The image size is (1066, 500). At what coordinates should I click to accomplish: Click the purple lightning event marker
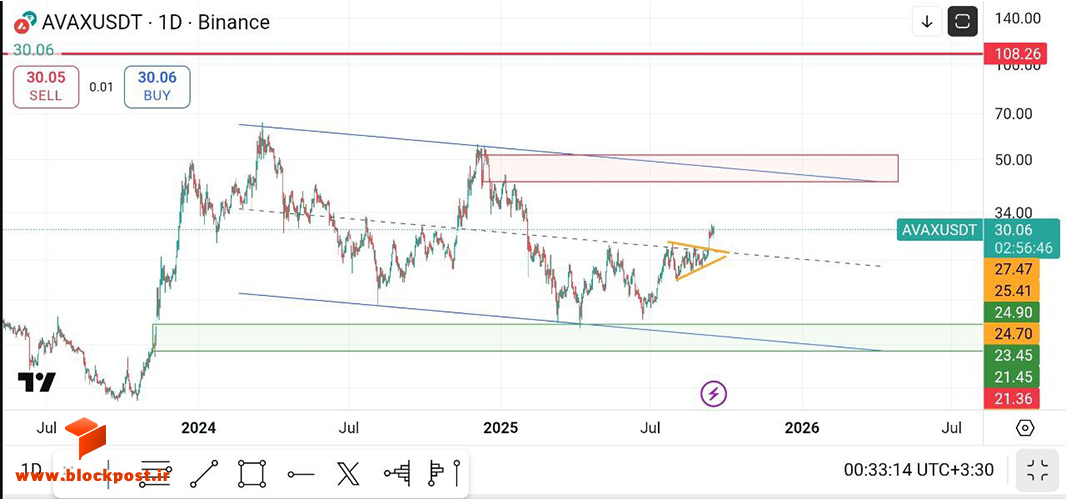tap(714, 393)
